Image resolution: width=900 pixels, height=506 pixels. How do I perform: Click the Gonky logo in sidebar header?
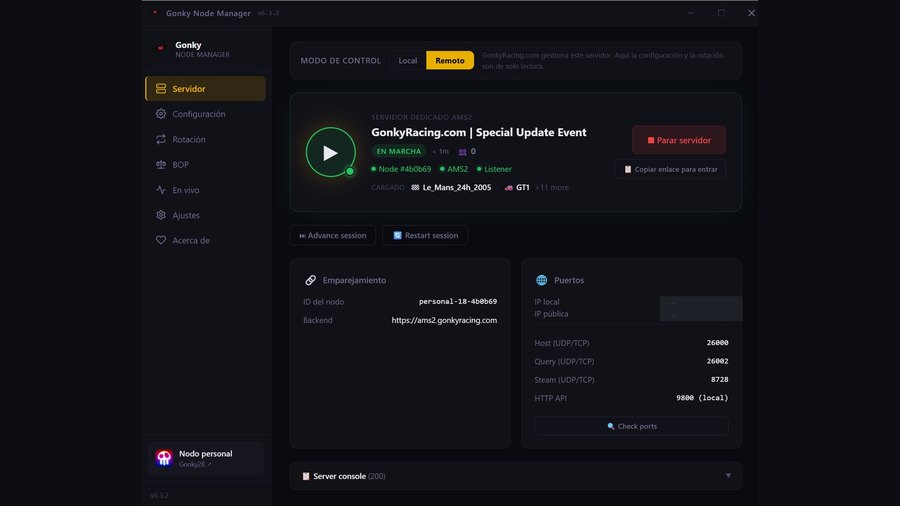click(161, 49)
